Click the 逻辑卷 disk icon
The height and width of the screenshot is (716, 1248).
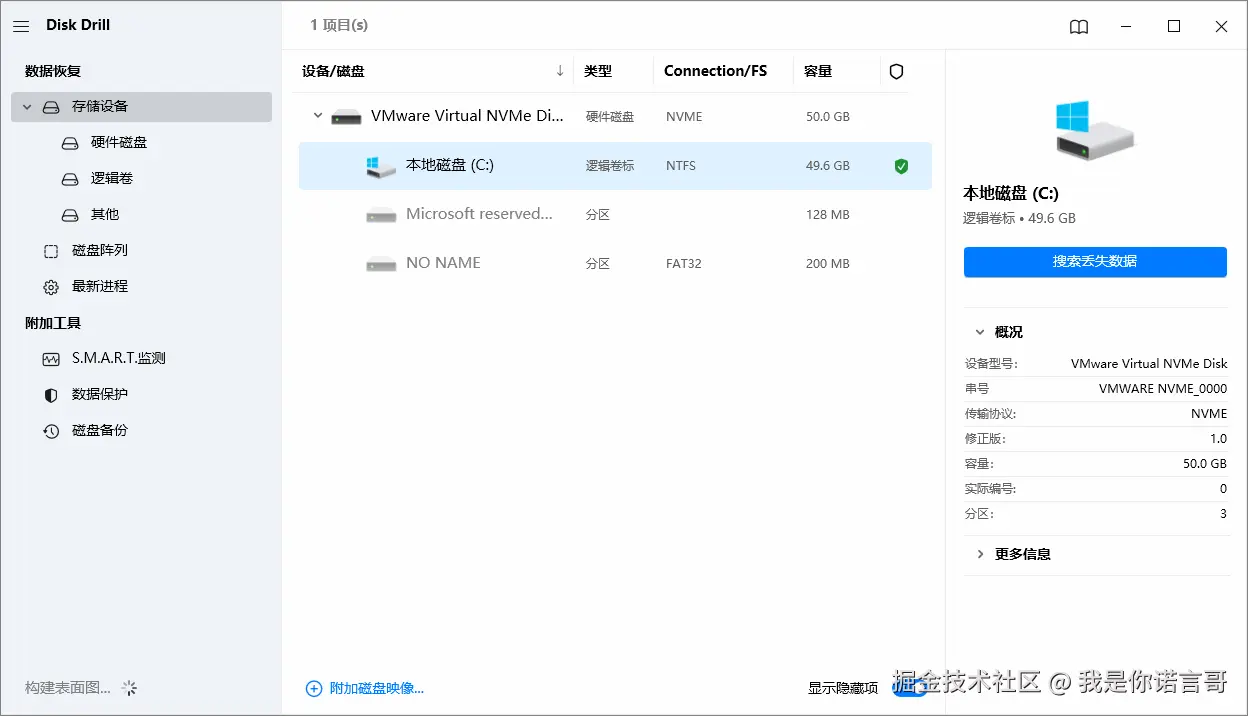[70, 179]
